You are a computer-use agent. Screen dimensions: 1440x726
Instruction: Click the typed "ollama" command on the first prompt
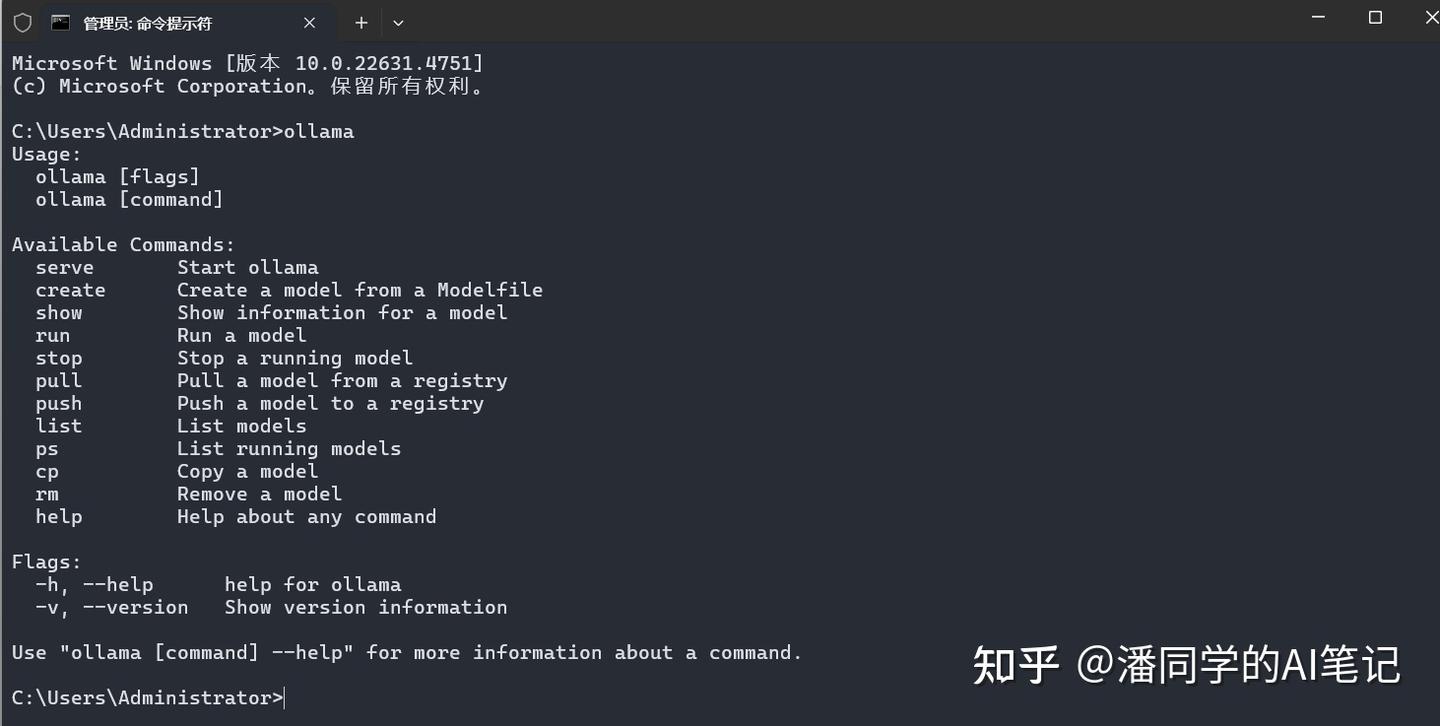point(319,132)
